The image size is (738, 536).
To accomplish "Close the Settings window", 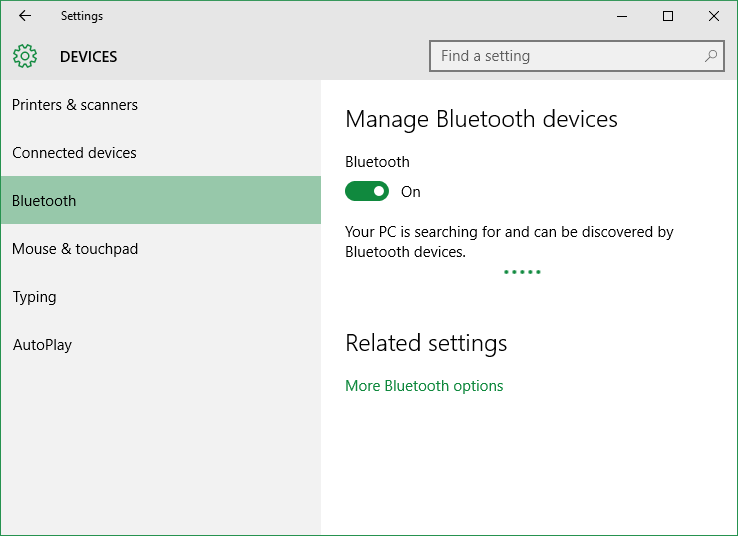I will click(x=714, y=16).
